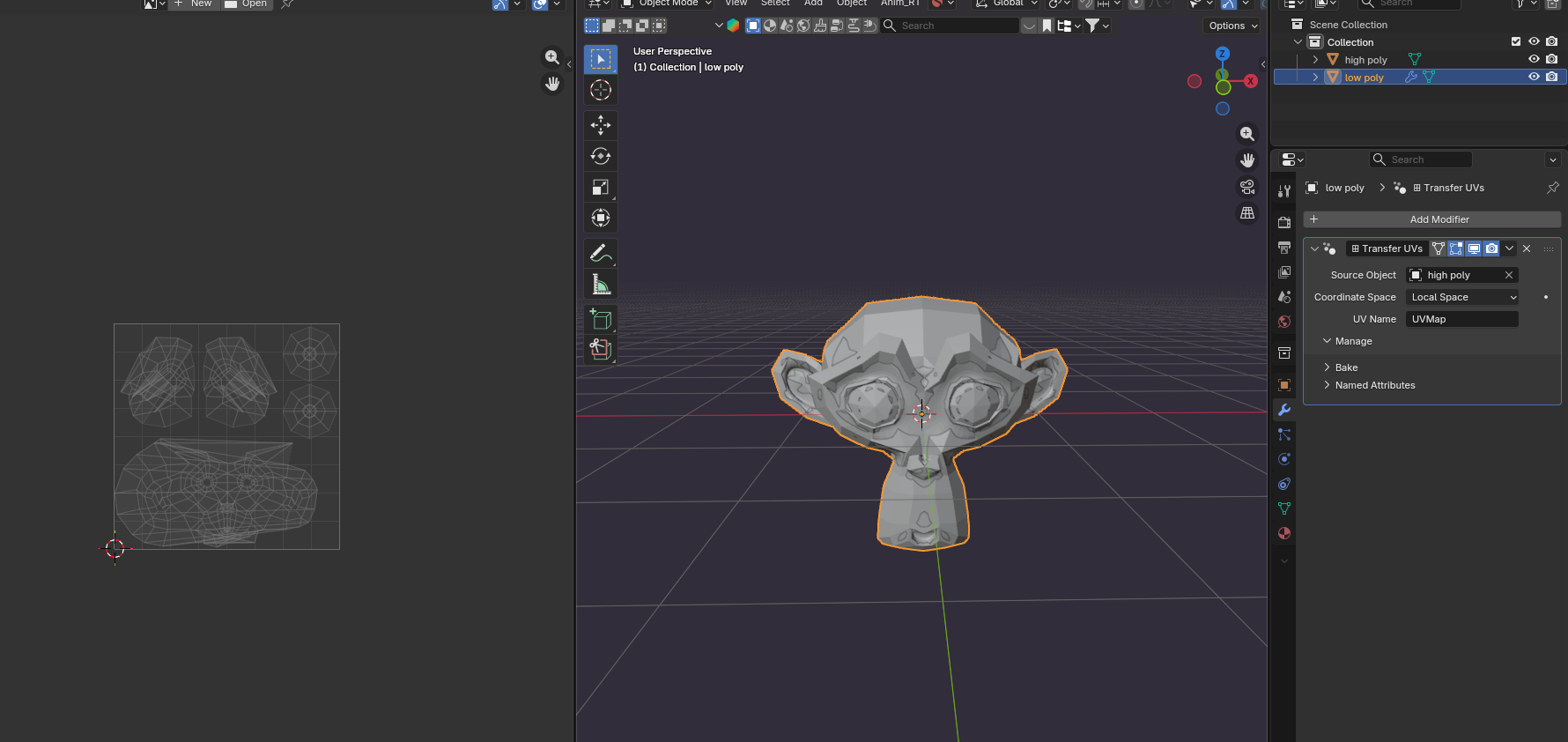The image size is (1568, 742).
Task: Toggle the camera view icon in viewport
Action: [x=1247, y=187]
